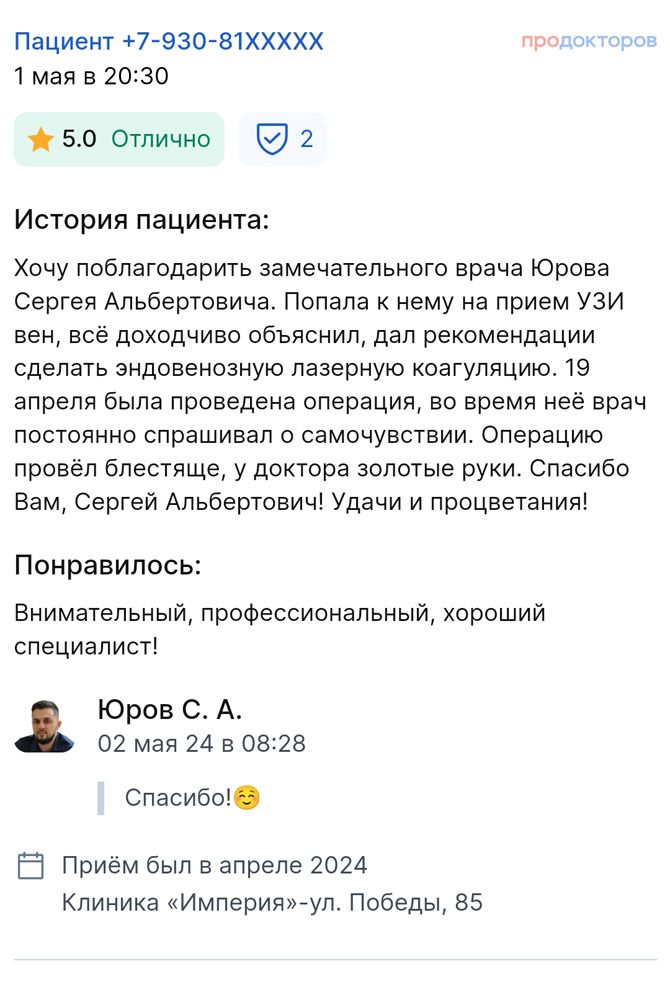This screenshot has width=670, height=1000.
Task: Click the doctor's reply text Спасибо!
Action: pos(178,798)
